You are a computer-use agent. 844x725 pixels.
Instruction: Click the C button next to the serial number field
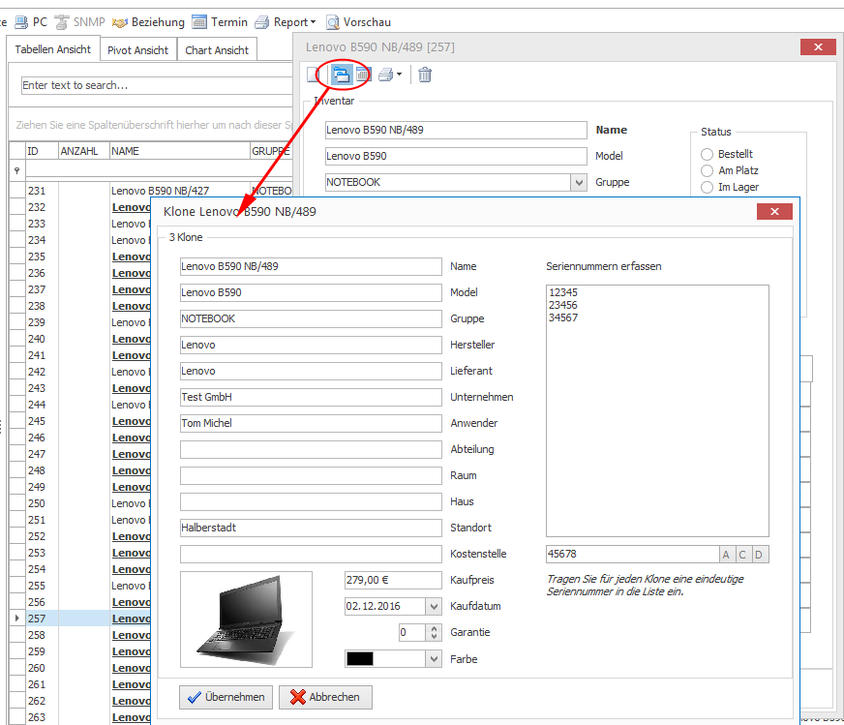coord(742,554)
